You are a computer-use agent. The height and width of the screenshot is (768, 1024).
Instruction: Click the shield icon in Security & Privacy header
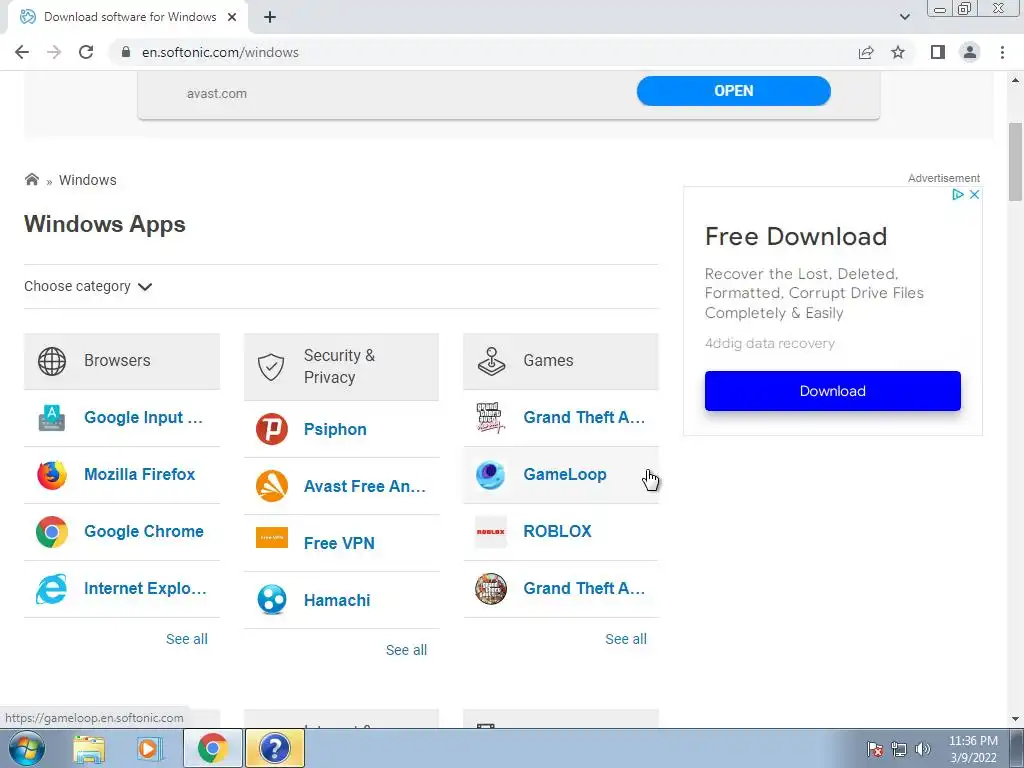pos(271,367)
